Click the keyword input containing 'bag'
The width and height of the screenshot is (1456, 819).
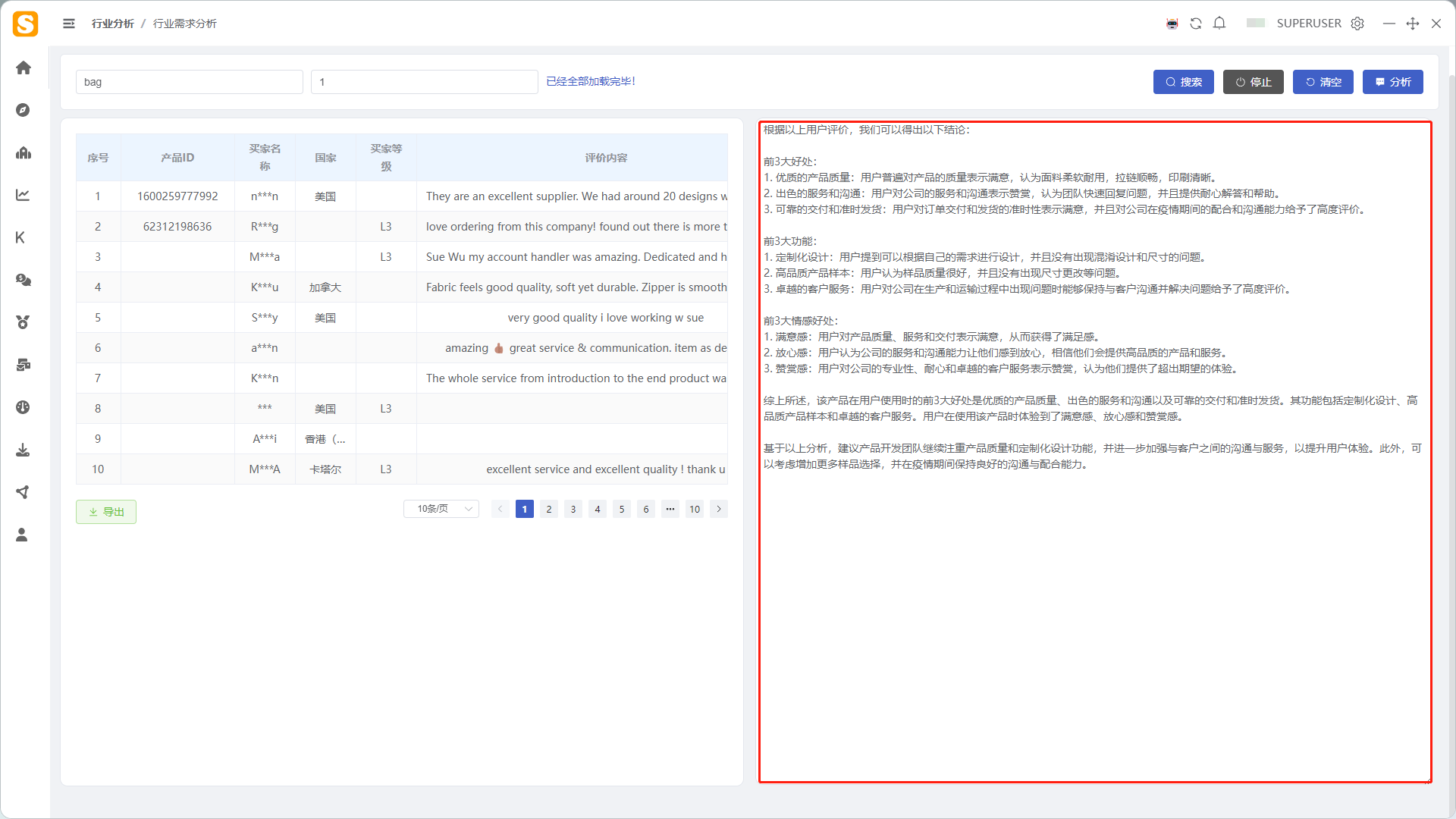[190, 82]
